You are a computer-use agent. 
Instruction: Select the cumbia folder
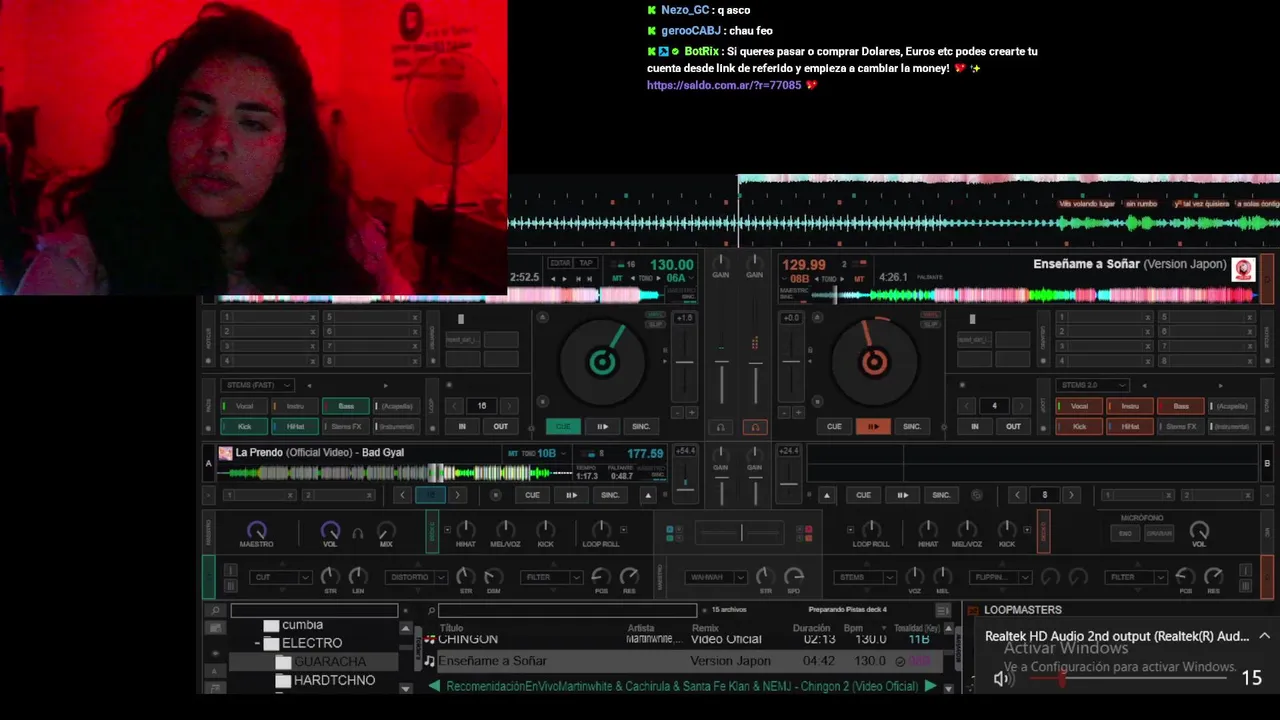(302, 625)
